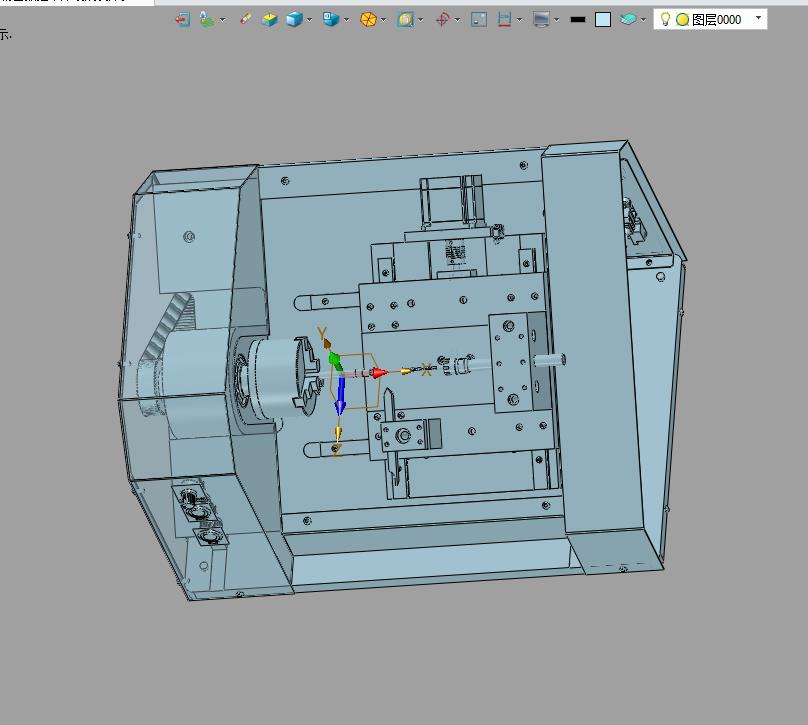Open the simulation icon's dropdown arrow
Viewport: 808px width, 725px height.
pyautogui.click(x=223, y=20)
